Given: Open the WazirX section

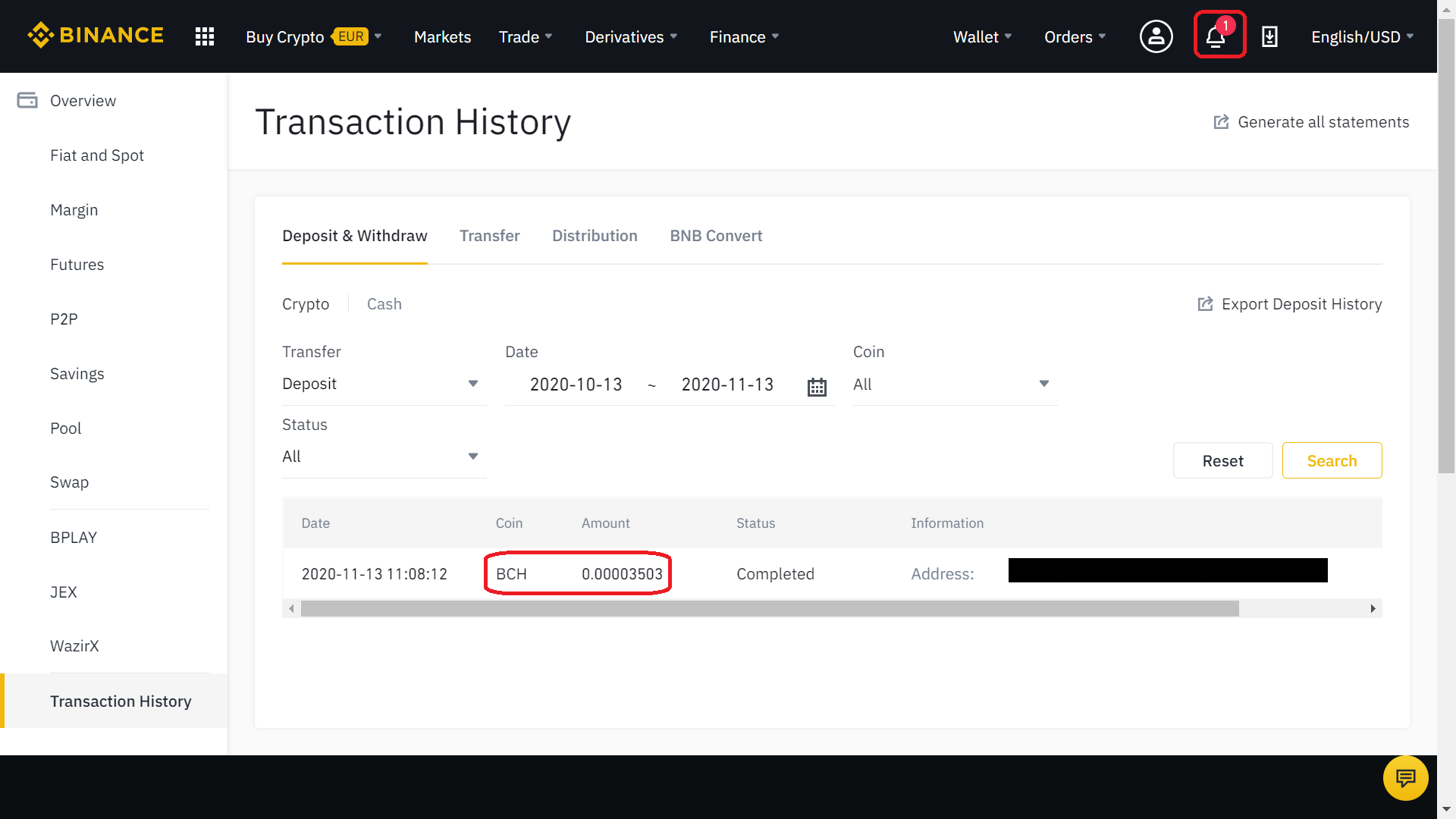Looking at the screenshot, I should [74, 646].
